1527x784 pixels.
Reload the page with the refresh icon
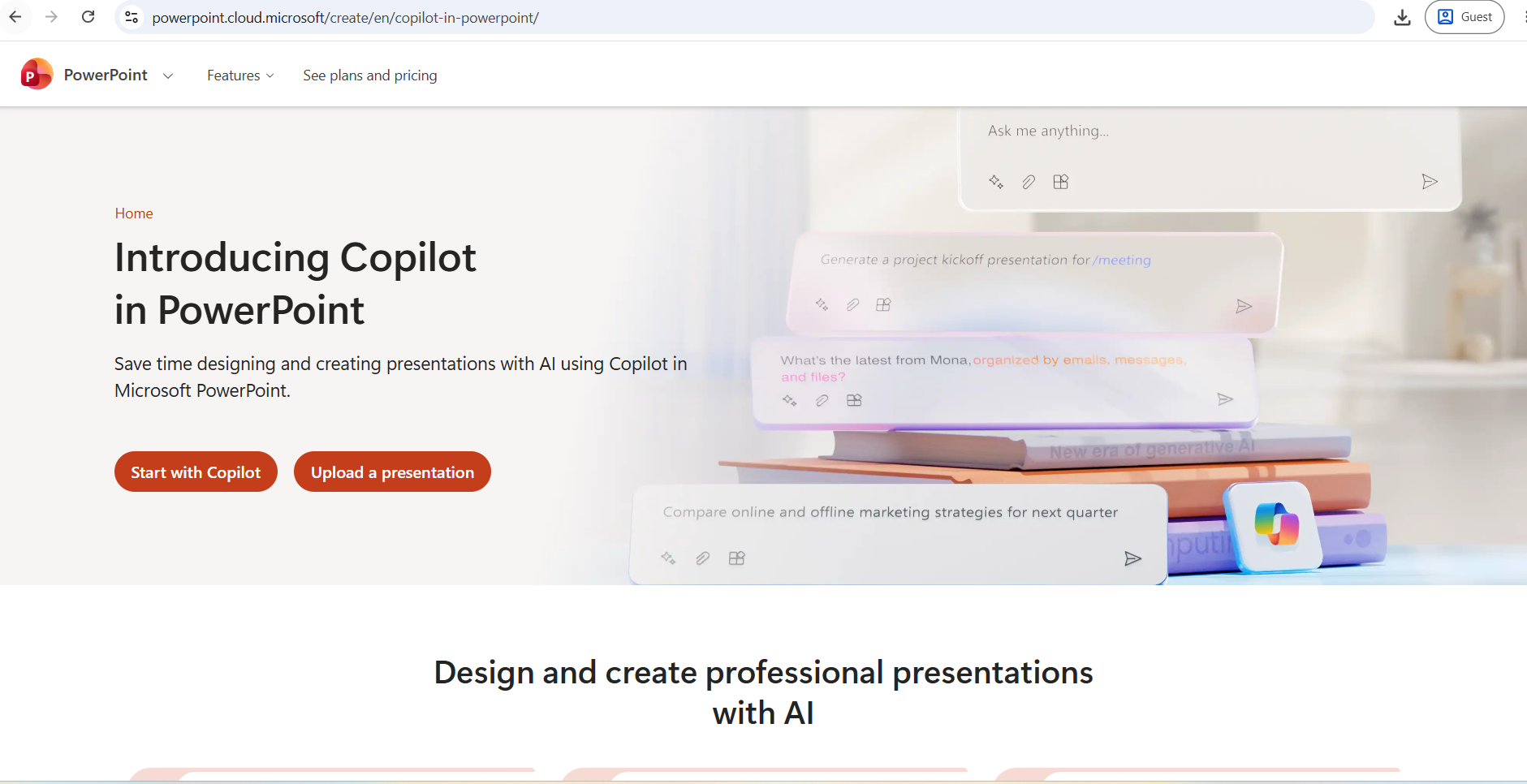coord(88,17)
